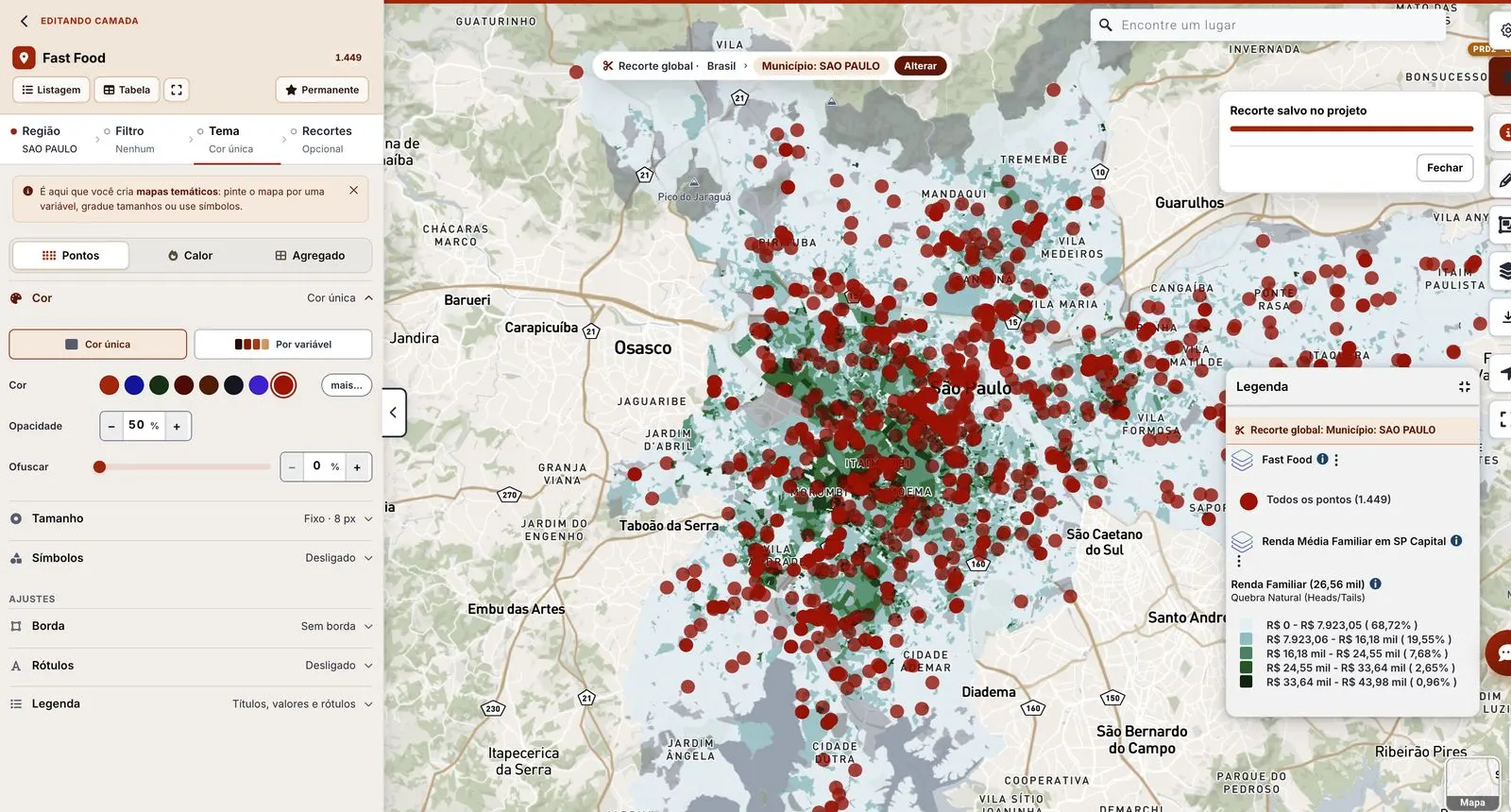The image size is (1511, 812).
Task: Increase the opacity with the plus button
Action: click(x=177, y=426)
